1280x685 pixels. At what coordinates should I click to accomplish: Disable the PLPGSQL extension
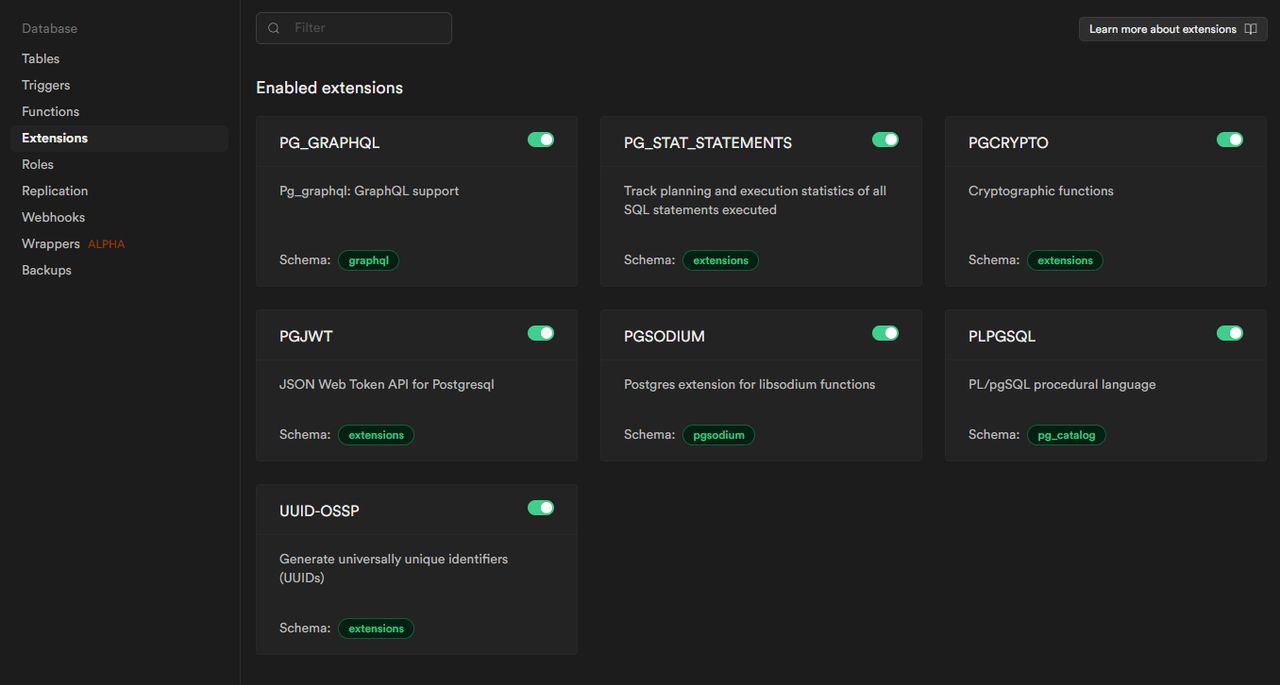click(1230, 333)
